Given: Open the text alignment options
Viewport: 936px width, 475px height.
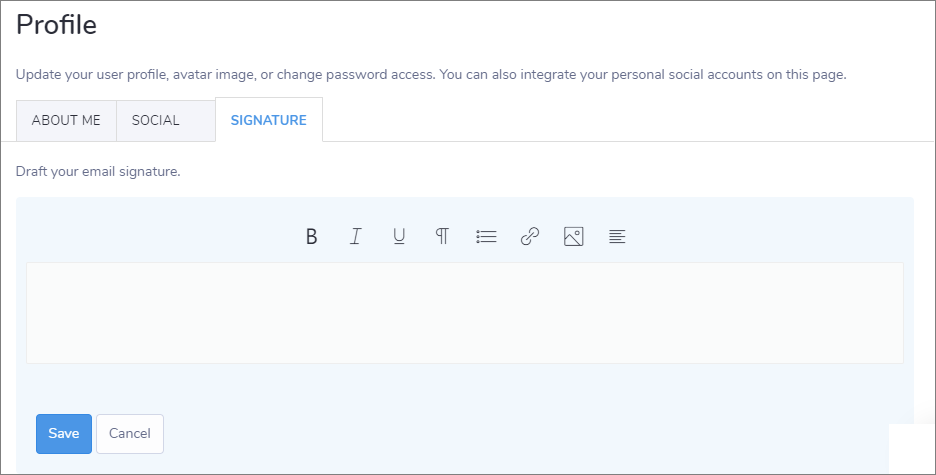Looking at the screenshot, I should click(617, 237).
